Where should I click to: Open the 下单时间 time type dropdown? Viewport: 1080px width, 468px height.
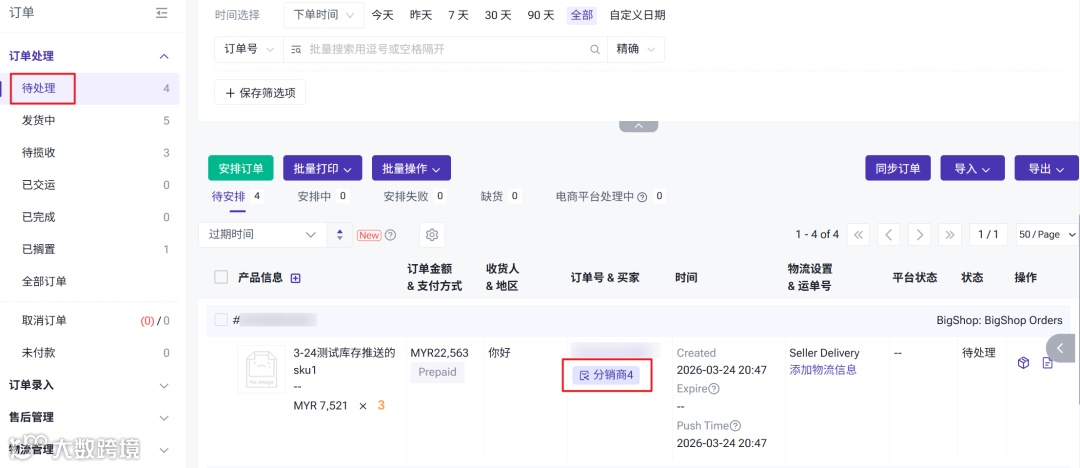pyautogui.click(x=324, y=15)
